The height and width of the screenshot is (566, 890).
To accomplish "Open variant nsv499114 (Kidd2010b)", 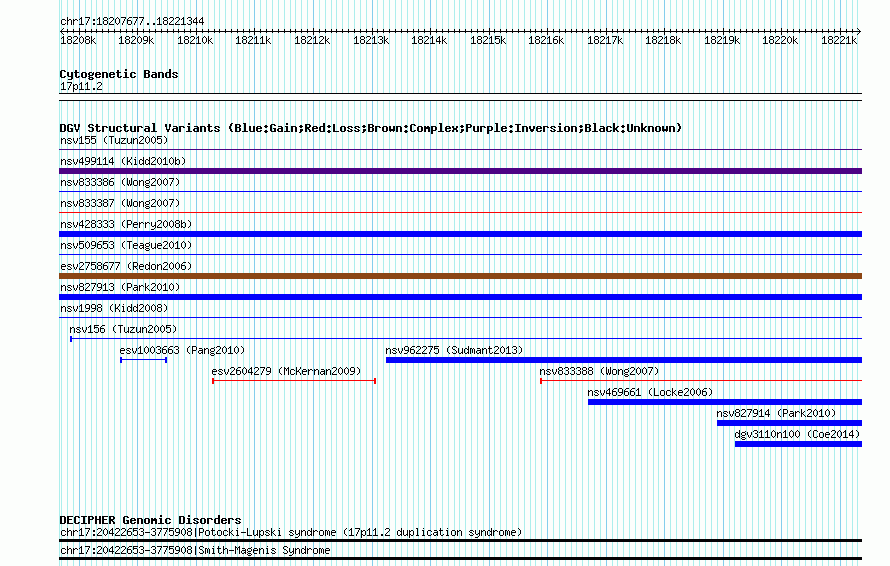I will click(x=123, y=161).
